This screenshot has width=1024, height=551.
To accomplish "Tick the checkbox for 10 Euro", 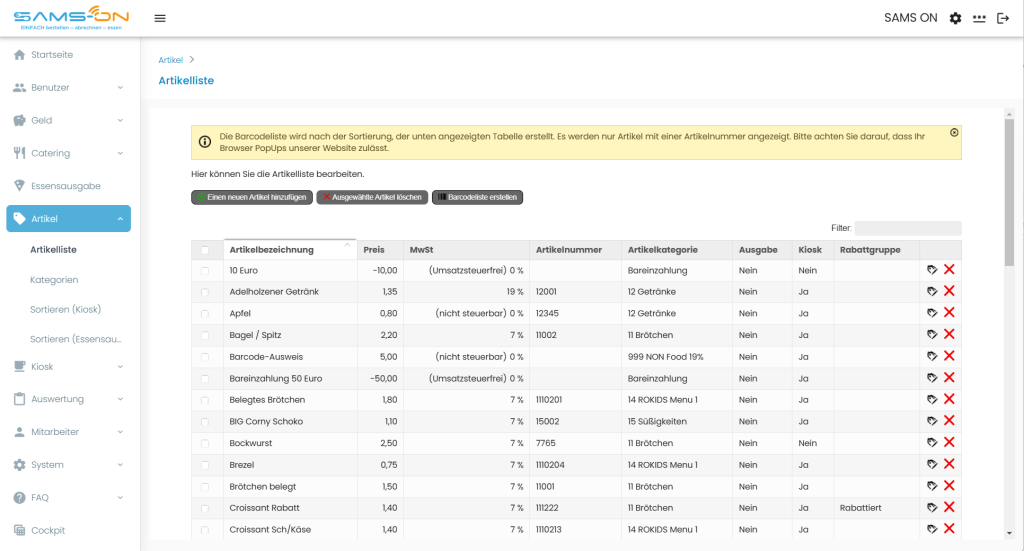I will pyautogui.click(x=205, y=270).
